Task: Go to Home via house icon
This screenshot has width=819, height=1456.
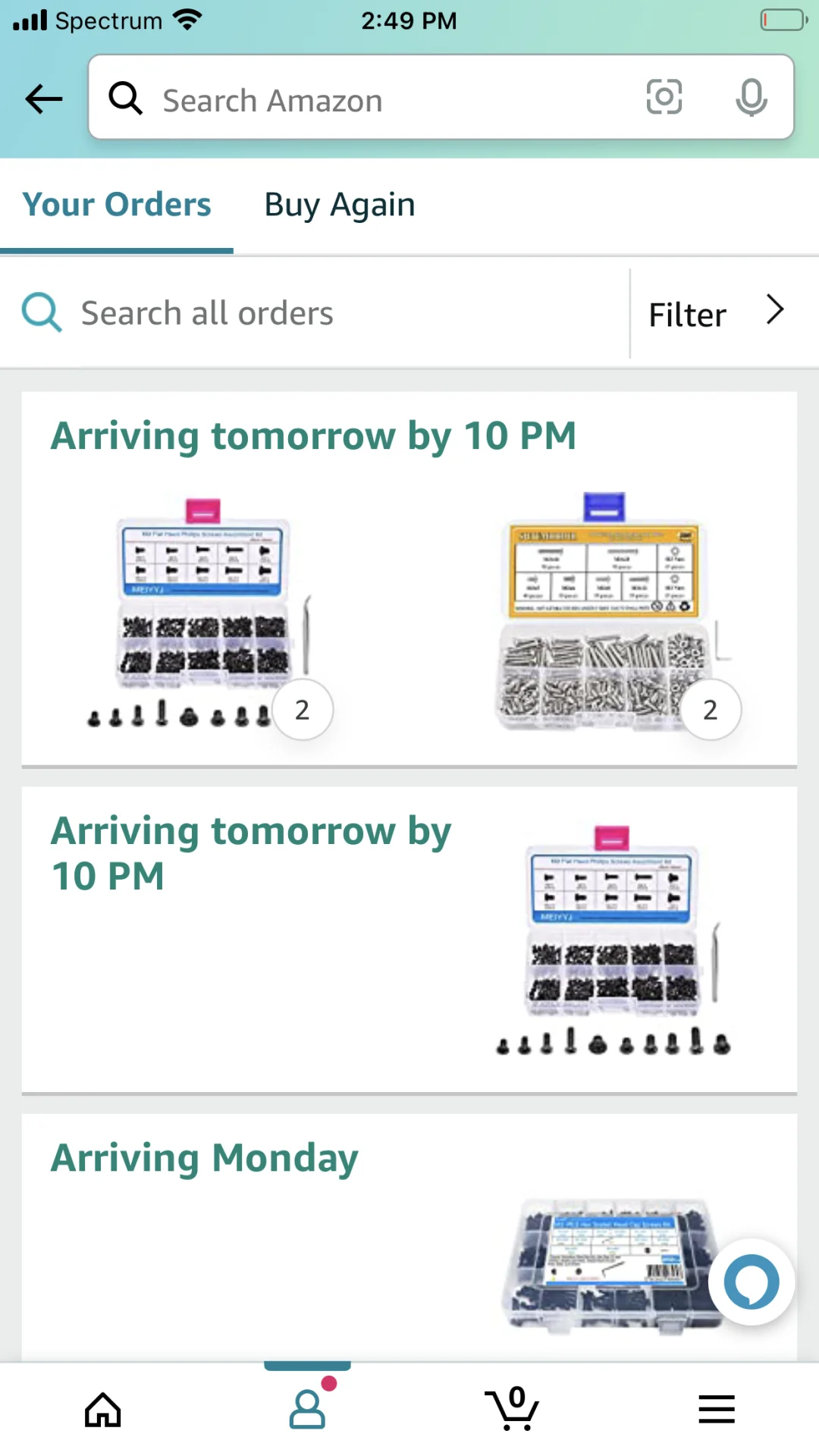Action: (102, 1410)
